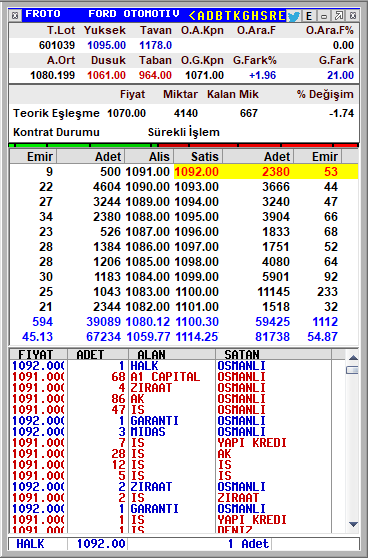368x558 pixels.
Task: Click the blue percentage 45.13
Action: click(x=37, y=337)
